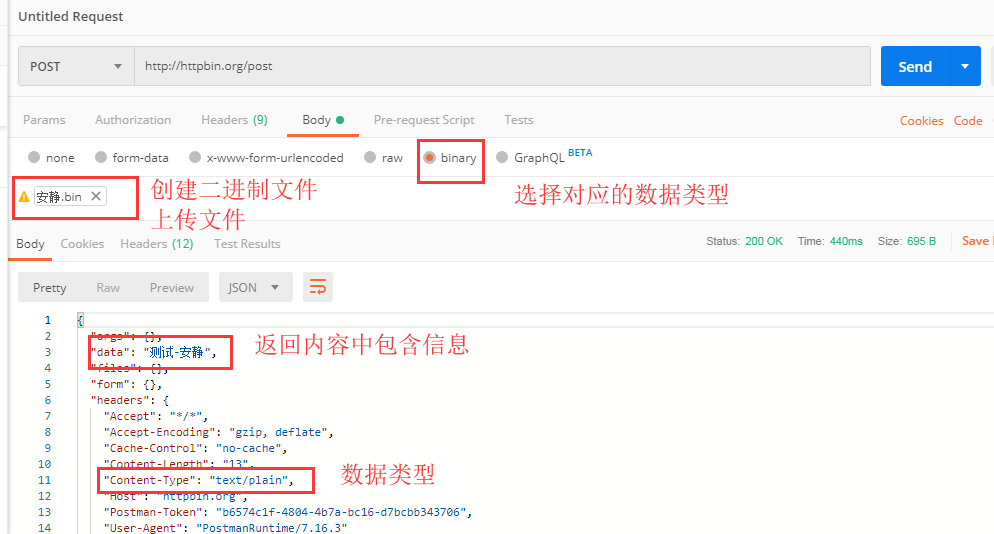The width and height of the screenshot is (994, 534).
Task: Click the "User-Agent" response line
Action: [226, 528]
